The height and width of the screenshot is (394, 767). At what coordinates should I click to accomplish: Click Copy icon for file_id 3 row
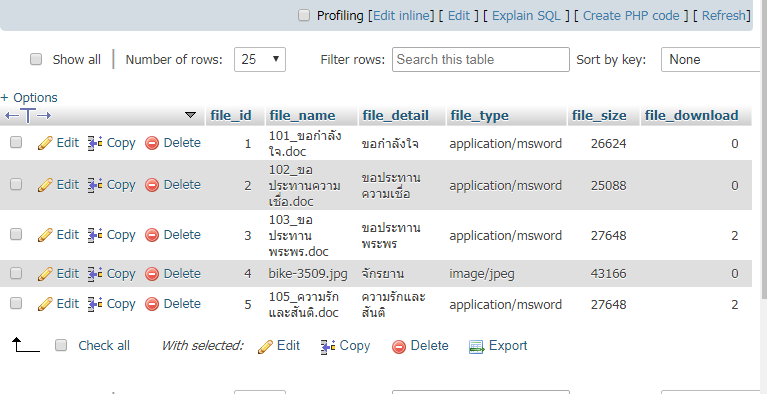[95, 235]
